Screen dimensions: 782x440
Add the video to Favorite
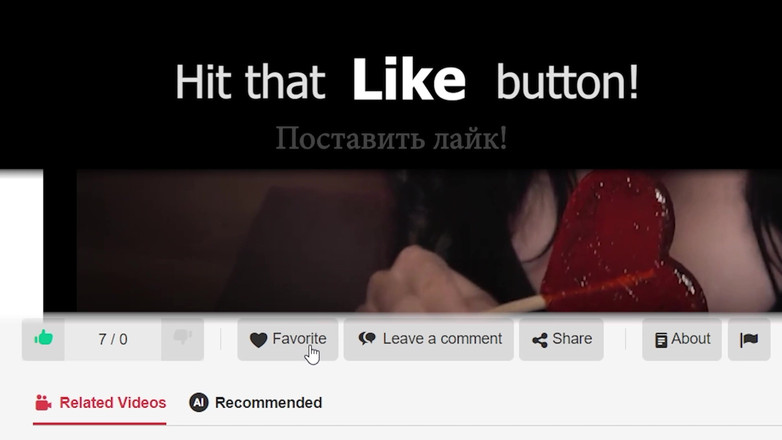click(x=288, y=339)
